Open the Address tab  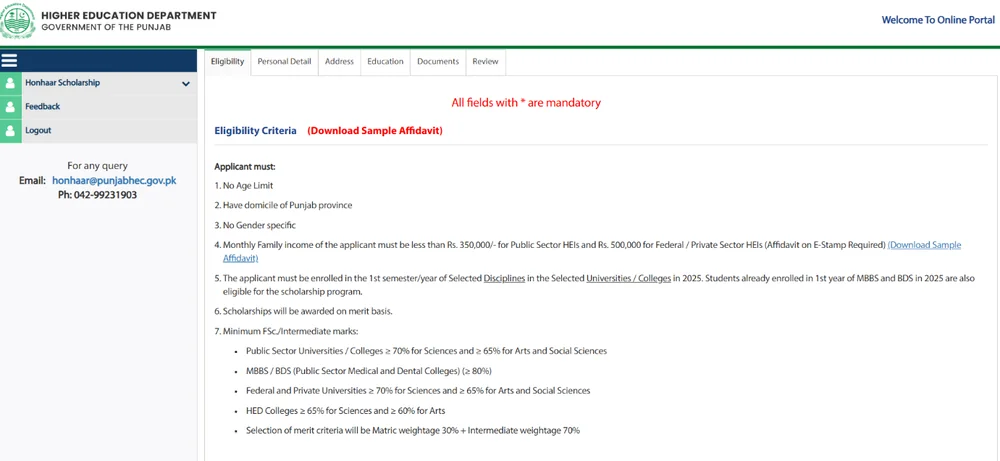coord(339,62)
